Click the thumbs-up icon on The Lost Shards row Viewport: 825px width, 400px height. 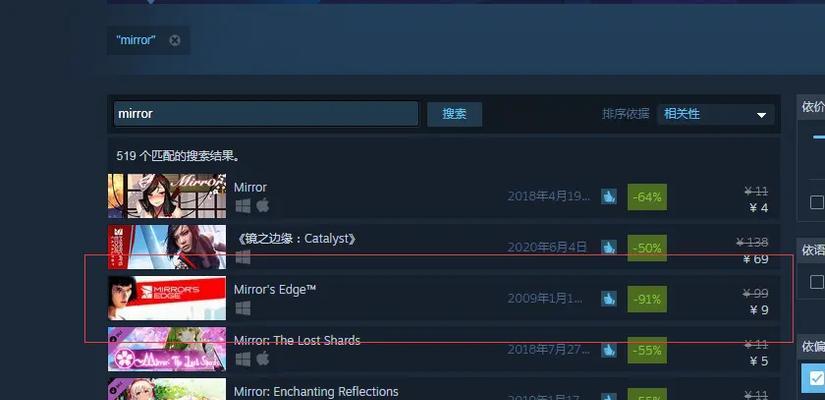pyautogui.click(x=609, y=349)
